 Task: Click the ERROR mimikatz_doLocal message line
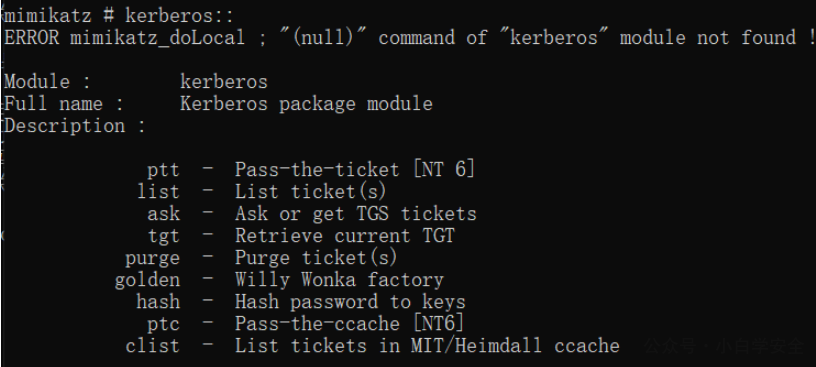pyautogui.click(x=409, y=37)
